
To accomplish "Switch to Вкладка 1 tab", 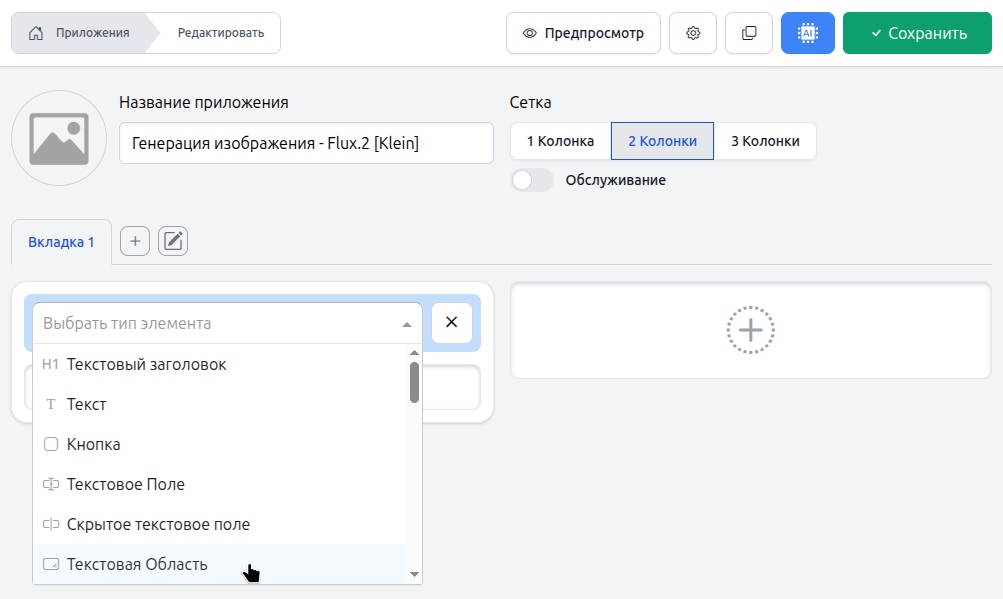I will coord(61,242).
